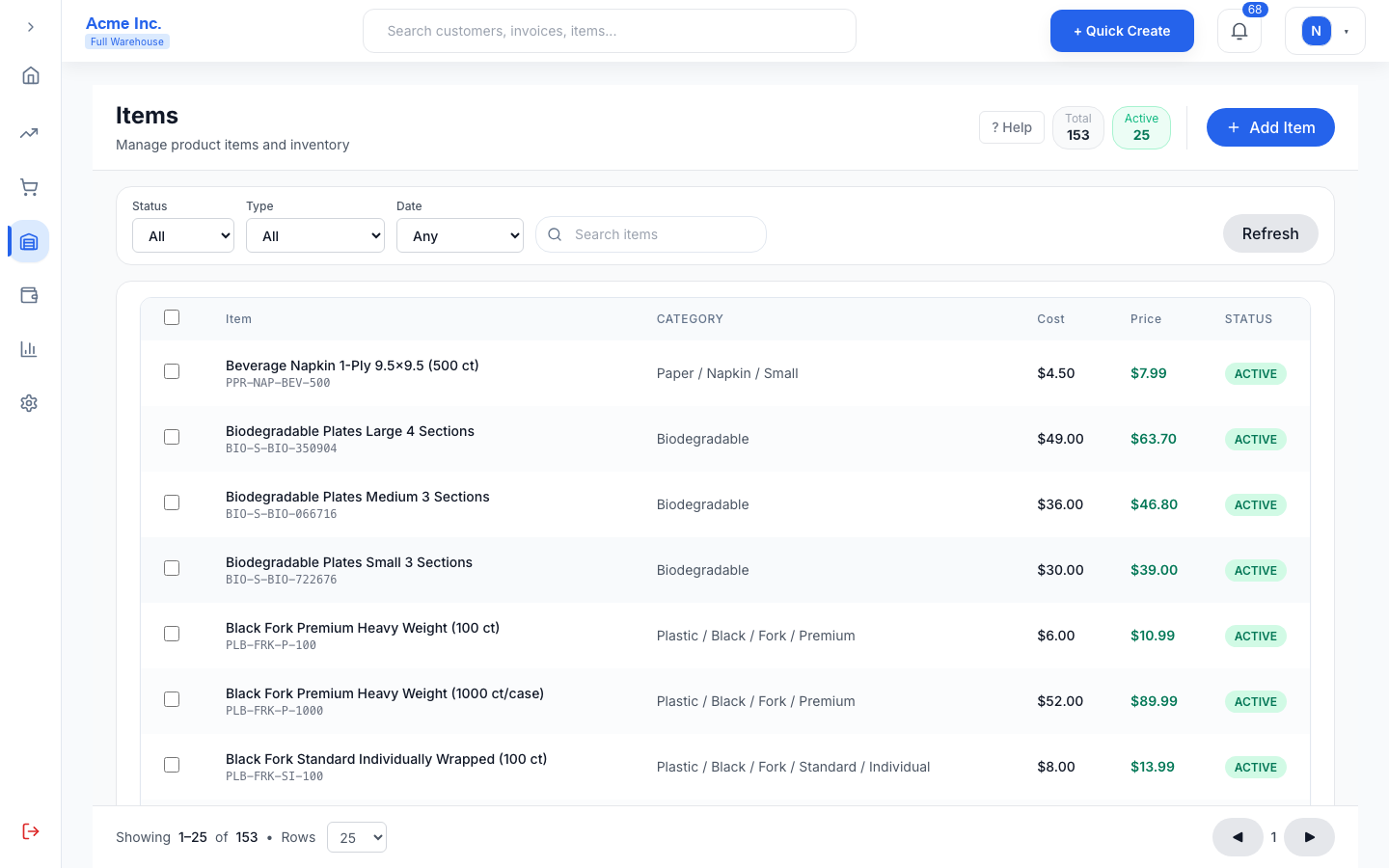Click ACTIVE badge in the PLB-FRK-SI-100 row
The width and height of the screenshot is (1389, 868).
click(x=1256, y=768)
